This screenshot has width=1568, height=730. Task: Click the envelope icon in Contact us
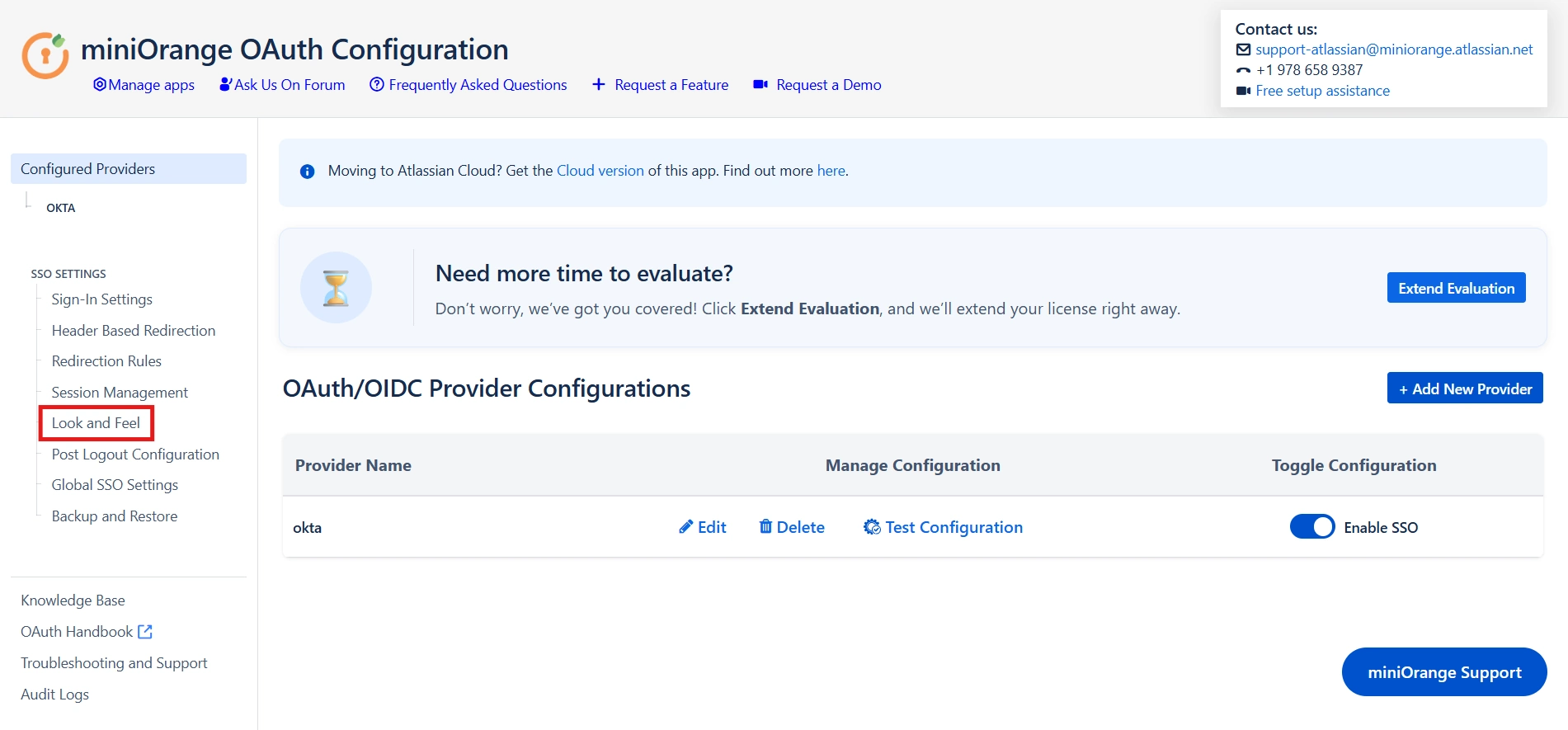click(1243, 49)
